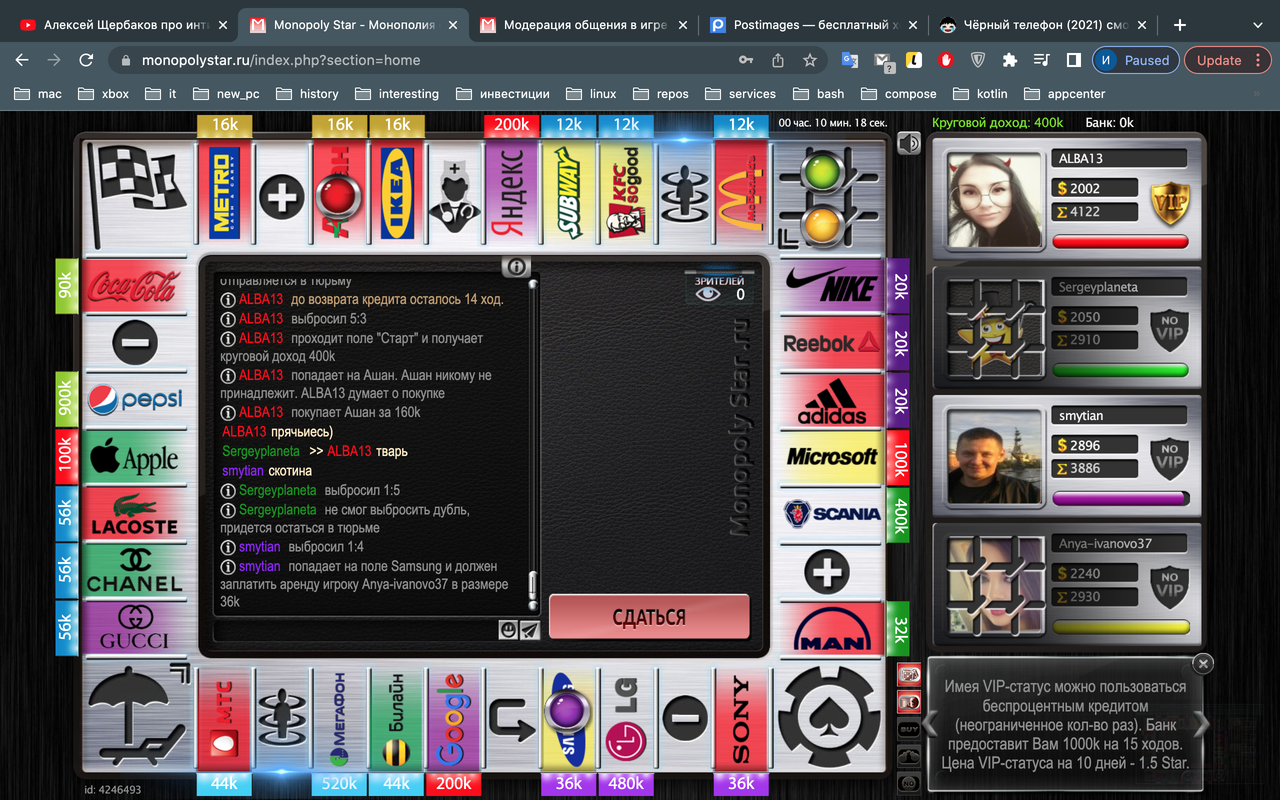Screen dimensions: 1280x800
Task: Toggle the spectators eye icon
Action: point(708,294)
